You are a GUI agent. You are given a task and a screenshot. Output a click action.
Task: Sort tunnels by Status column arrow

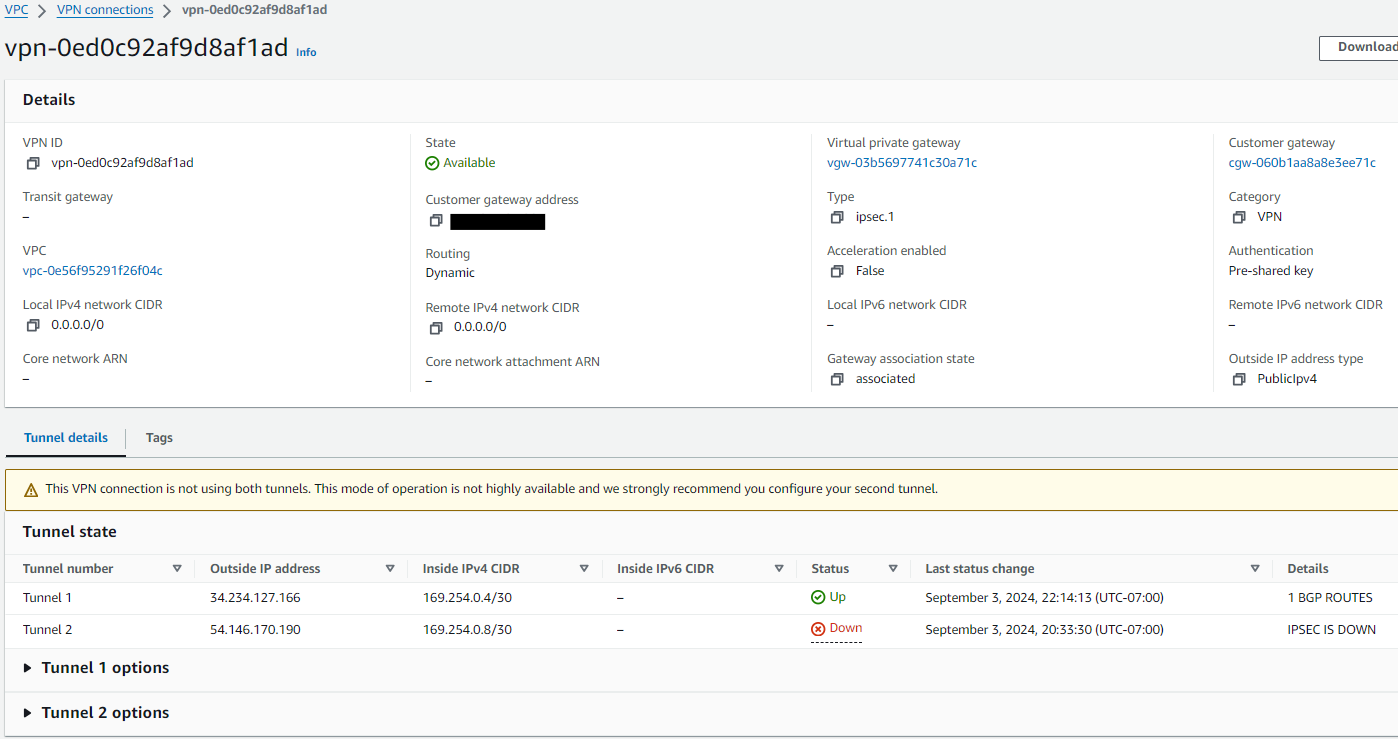coord(893,569)
